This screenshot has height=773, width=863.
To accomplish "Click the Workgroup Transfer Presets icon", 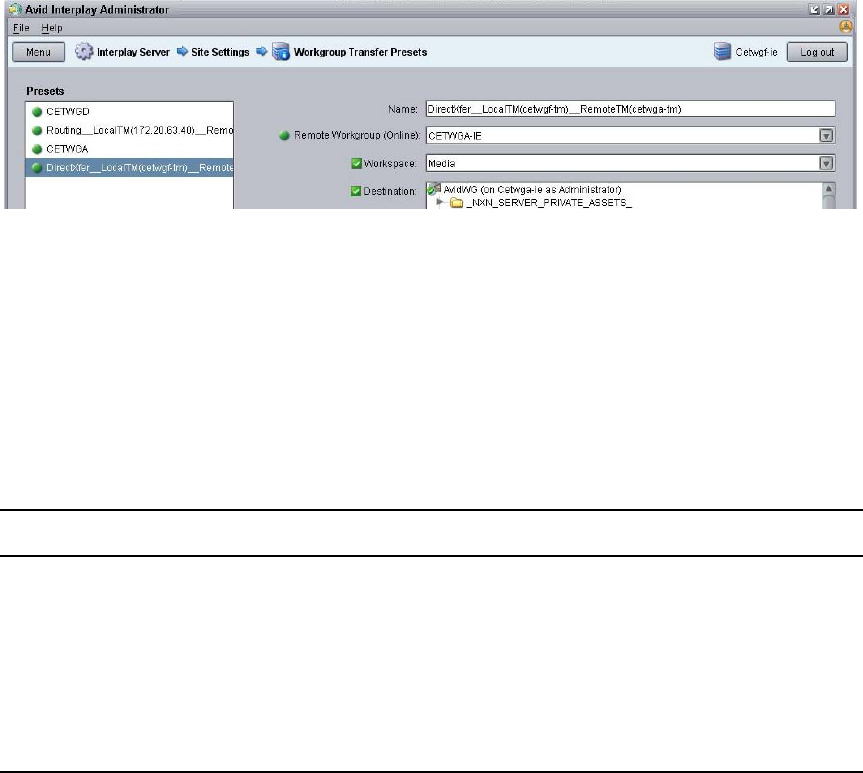I will (x=281, y=52).
